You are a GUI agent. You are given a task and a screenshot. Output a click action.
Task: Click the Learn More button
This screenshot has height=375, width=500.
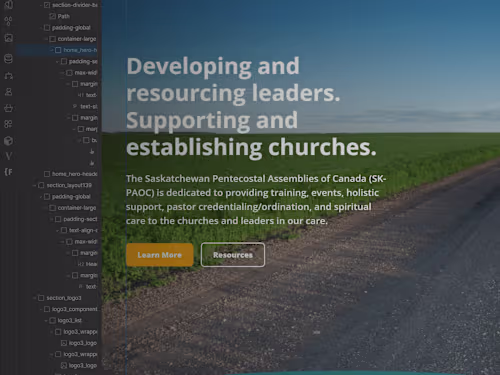point(160,255)
